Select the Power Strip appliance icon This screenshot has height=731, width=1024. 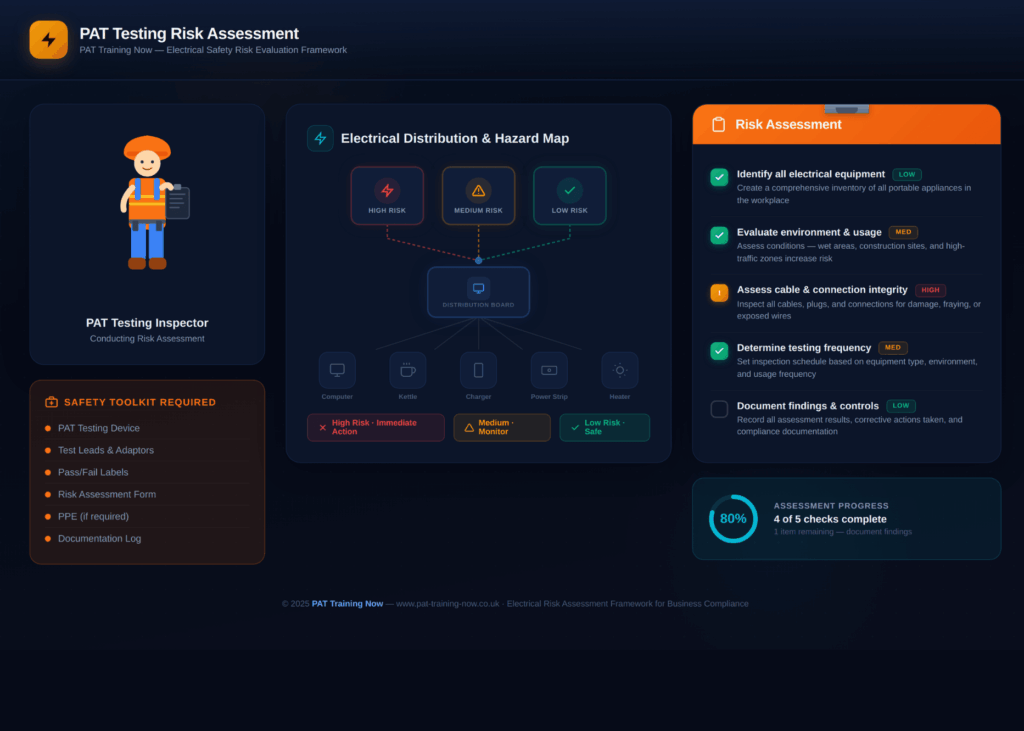[549, 370]
